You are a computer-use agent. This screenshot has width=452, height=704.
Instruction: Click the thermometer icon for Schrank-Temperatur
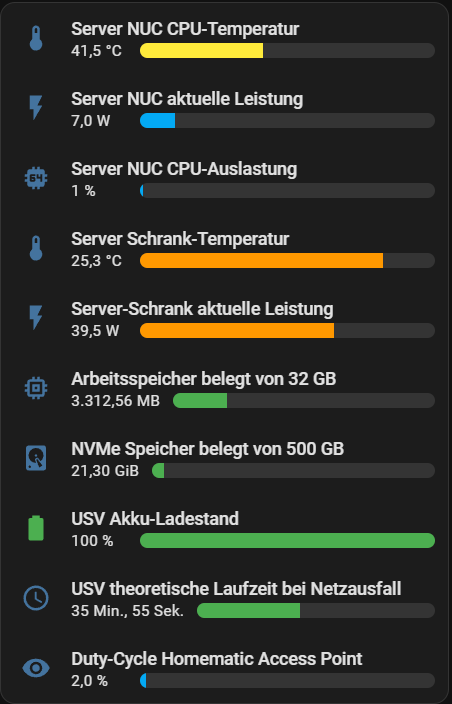(36, 249)
